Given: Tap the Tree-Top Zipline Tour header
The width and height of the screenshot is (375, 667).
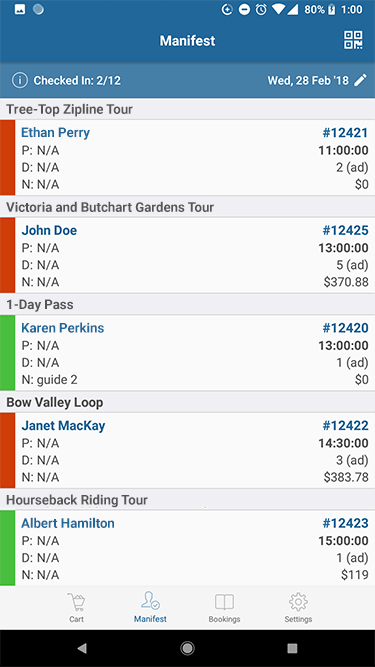Looking at the screenshot, I should (188, 109).
